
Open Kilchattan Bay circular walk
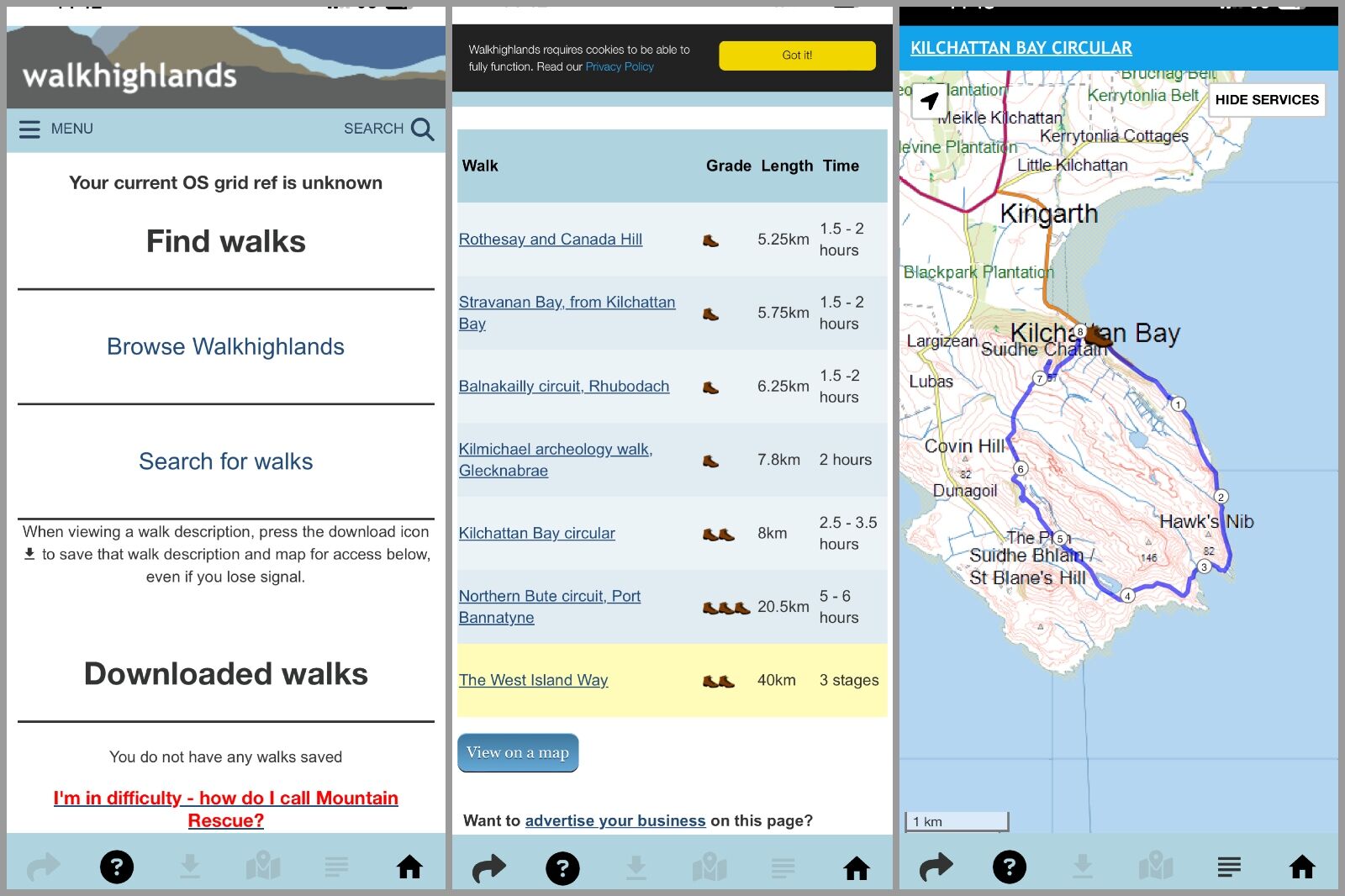[537, 534]
